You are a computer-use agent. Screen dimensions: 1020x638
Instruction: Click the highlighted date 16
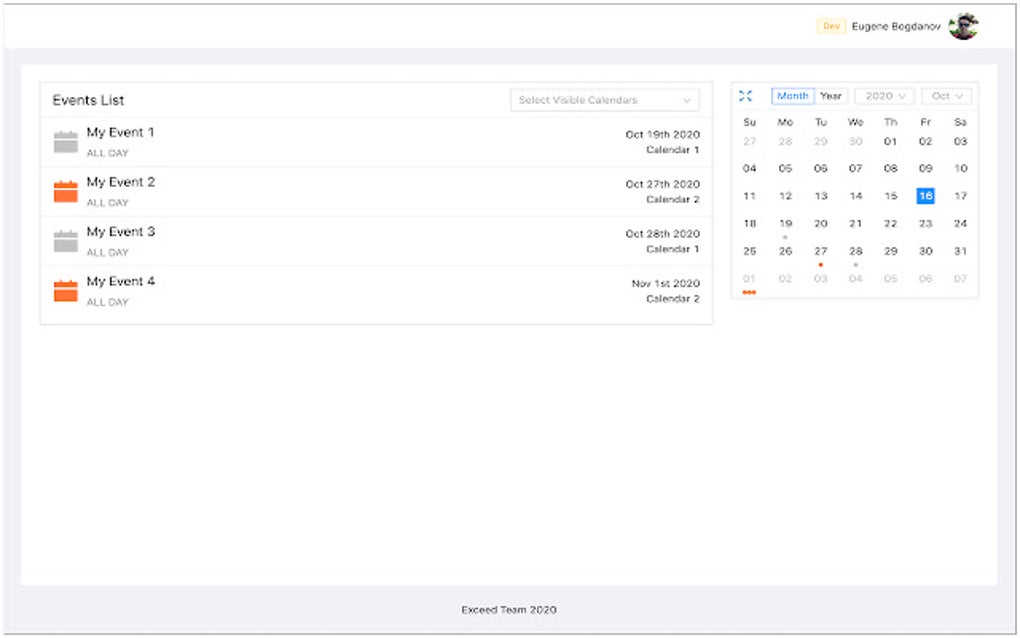pos(926,196)
